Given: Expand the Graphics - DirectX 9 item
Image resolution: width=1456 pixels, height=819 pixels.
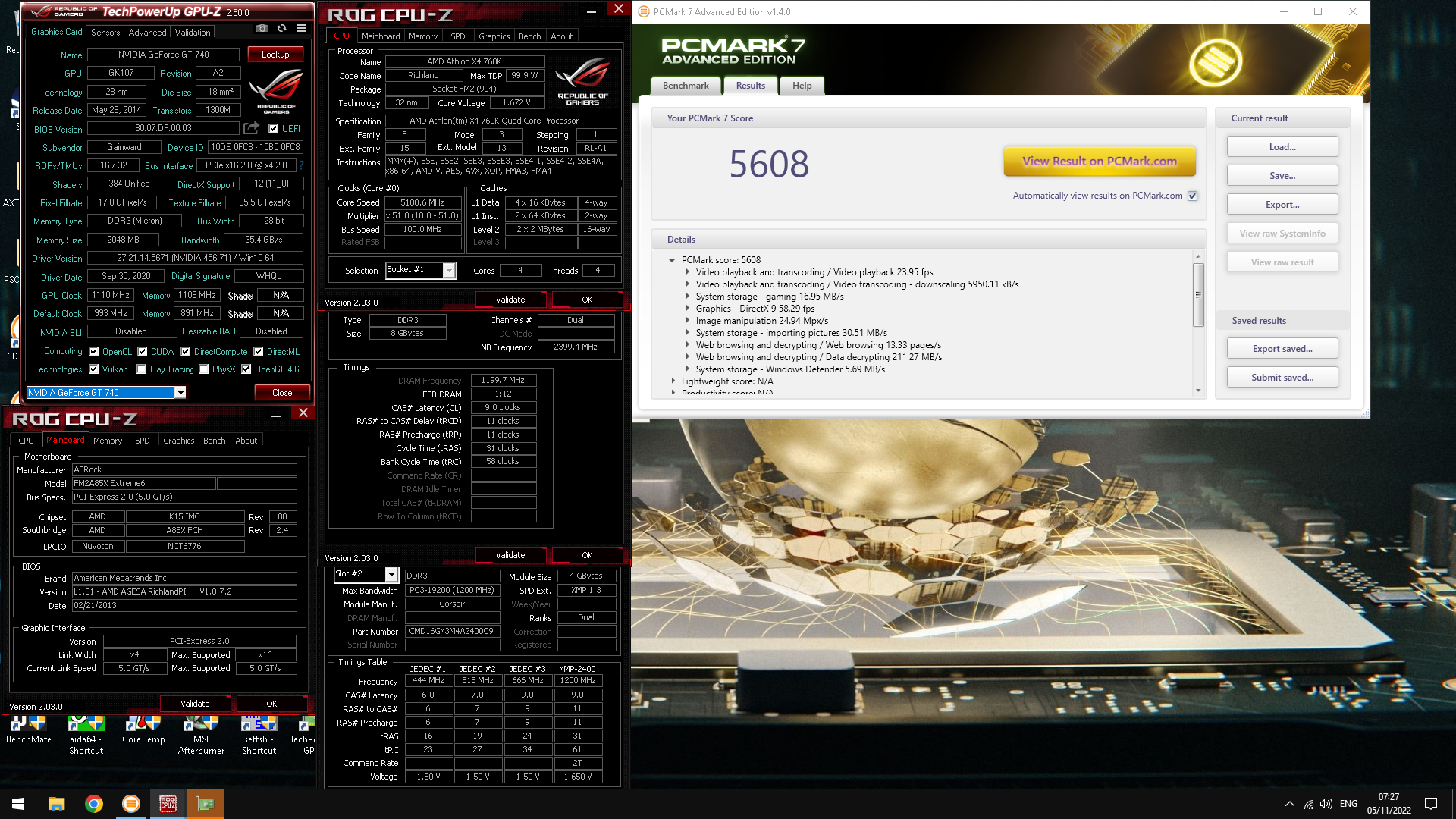Looking at the screenshot, I should [x=688, y=309].
